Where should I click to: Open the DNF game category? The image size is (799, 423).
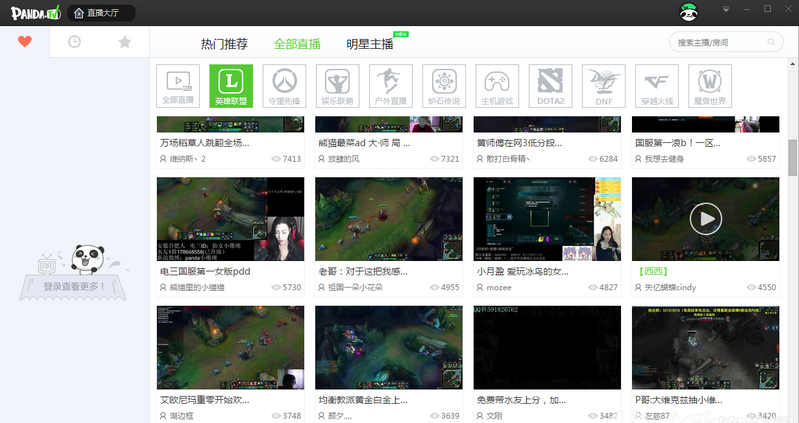[x=602, y=86]
